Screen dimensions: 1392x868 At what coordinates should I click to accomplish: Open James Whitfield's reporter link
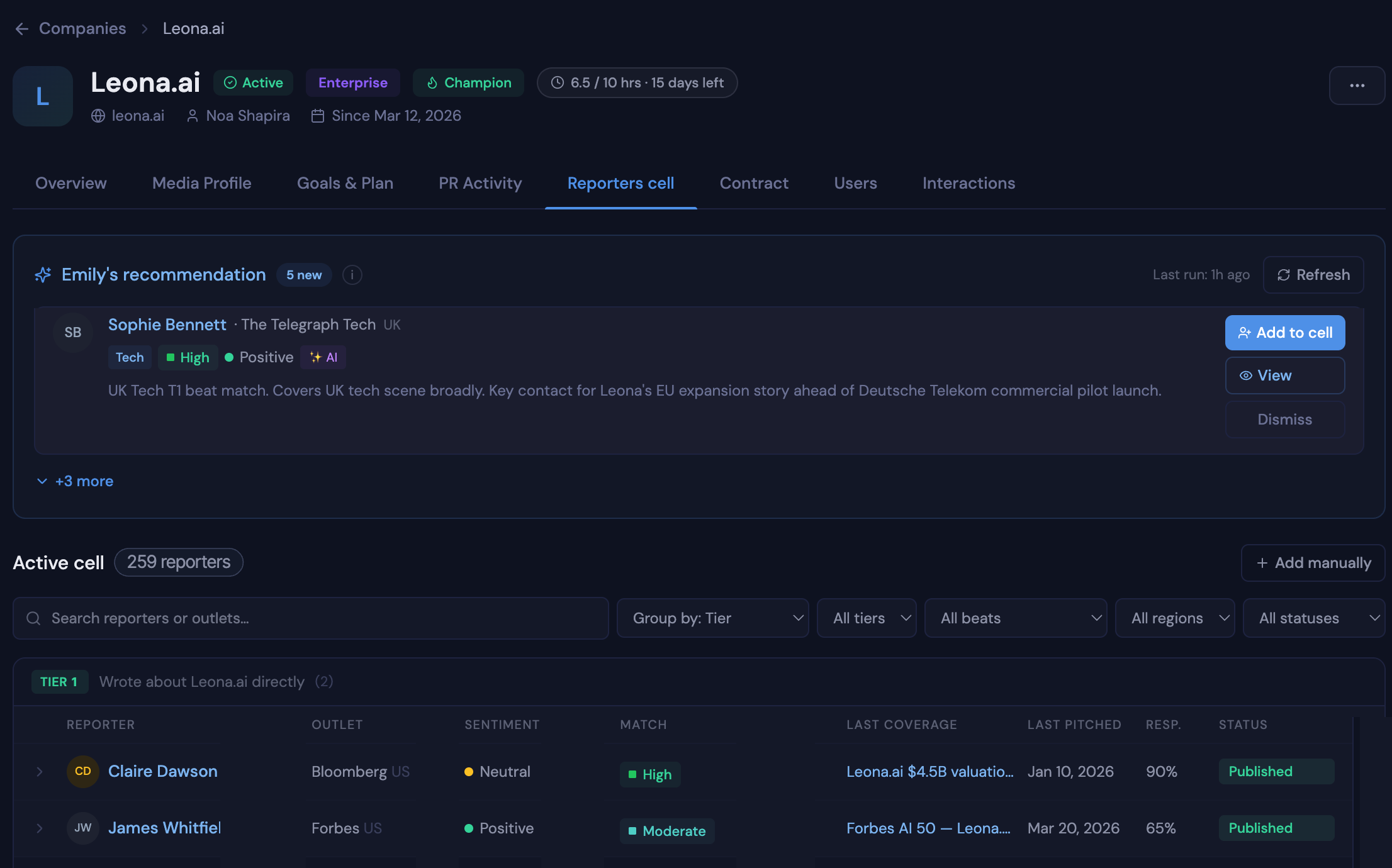pos(164,828)
